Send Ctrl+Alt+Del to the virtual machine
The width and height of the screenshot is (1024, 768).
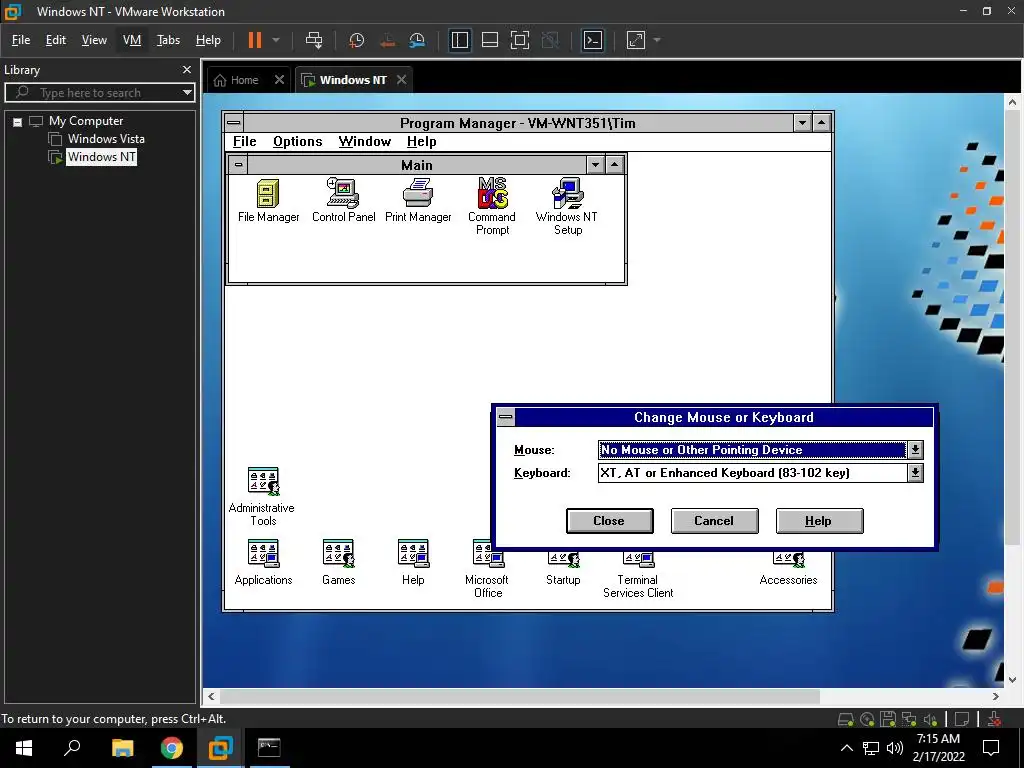point(314,40)
